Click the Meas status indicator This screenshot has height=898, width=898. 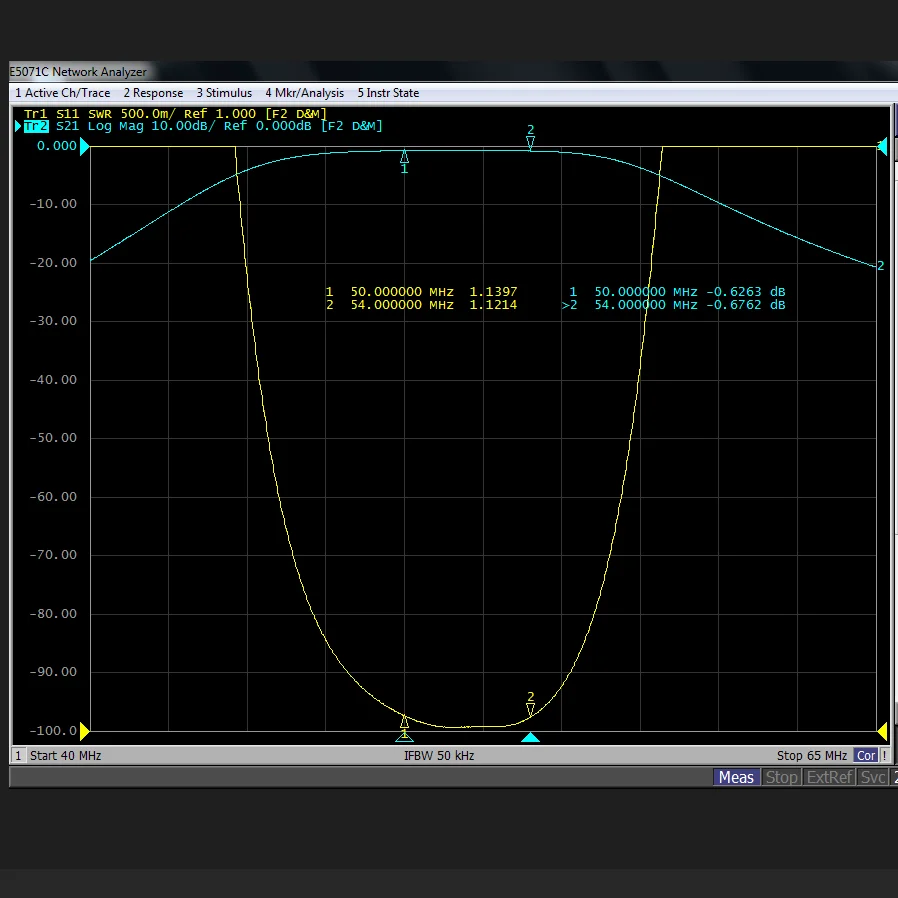tap(736, 777)
